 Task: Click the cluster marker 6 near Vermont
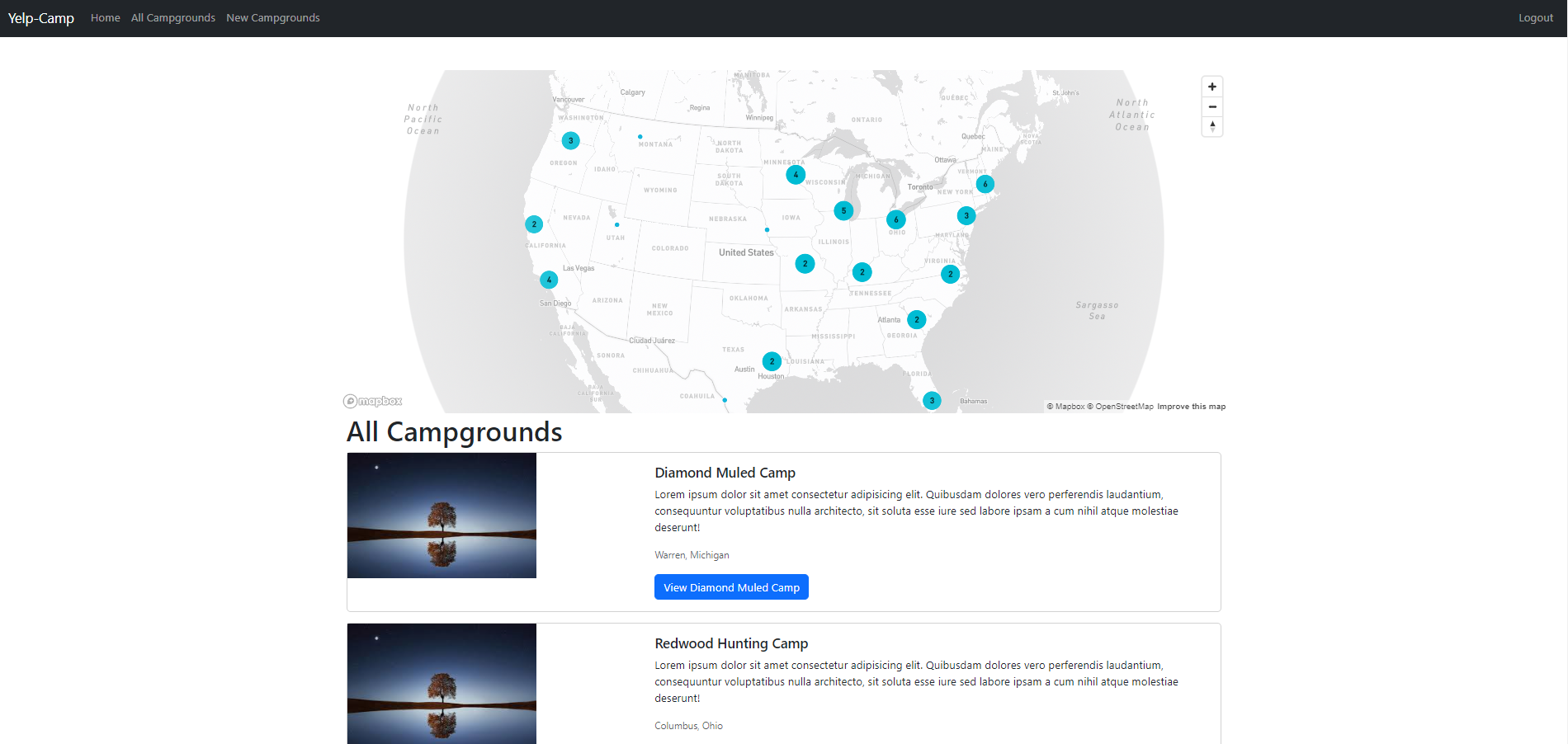pos(985,184)
